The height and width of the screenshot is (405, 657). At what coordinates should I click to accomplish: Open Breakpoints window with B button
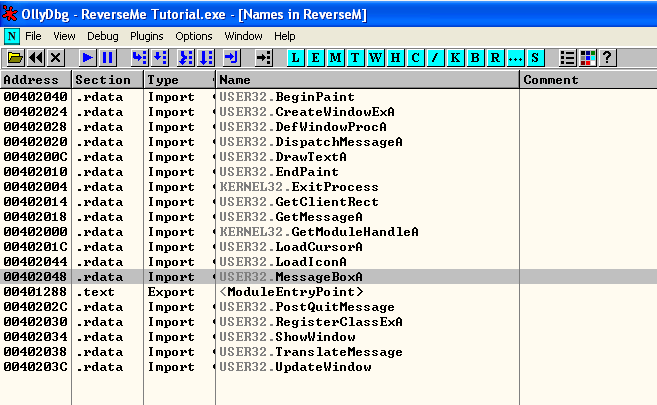pyautogui.click(x=476, y=57)
